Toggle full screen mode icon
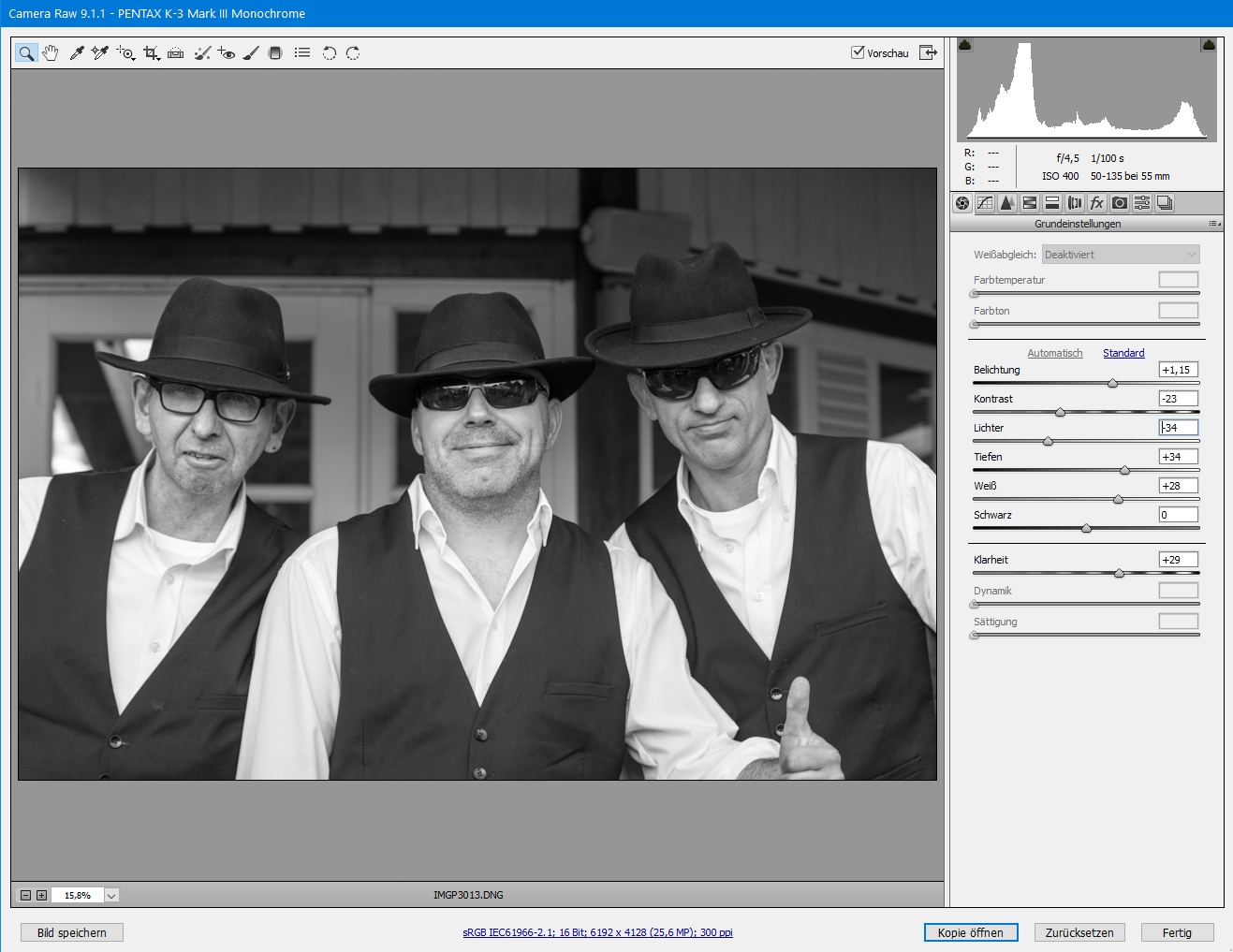Viewport: 1233px width, 952px height. click(x=928, y=52)
